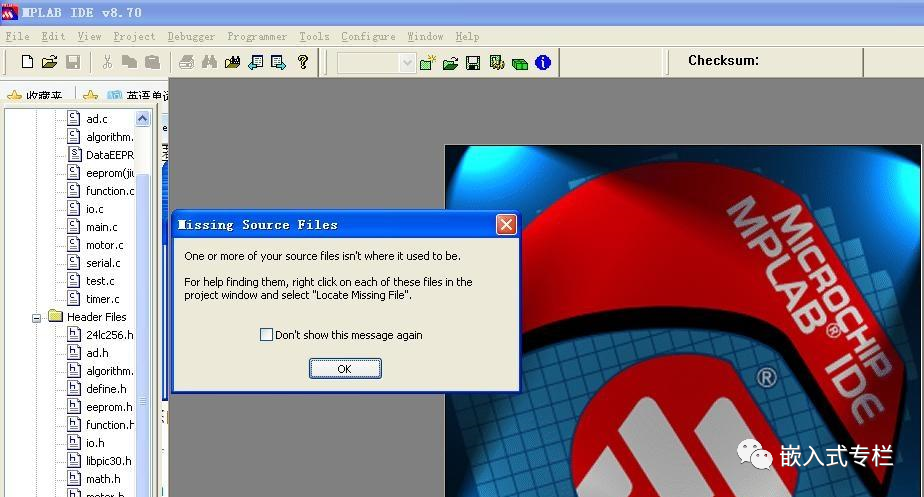Open the Configure menu
The width and height of the screenshot is (924, 497).
[368, 37]
